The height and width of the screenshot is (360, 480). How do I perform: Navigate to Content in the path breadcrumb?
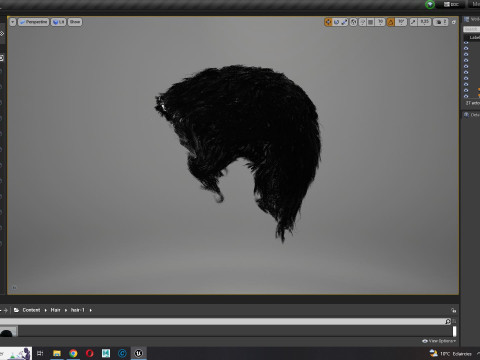coord(31,310)
